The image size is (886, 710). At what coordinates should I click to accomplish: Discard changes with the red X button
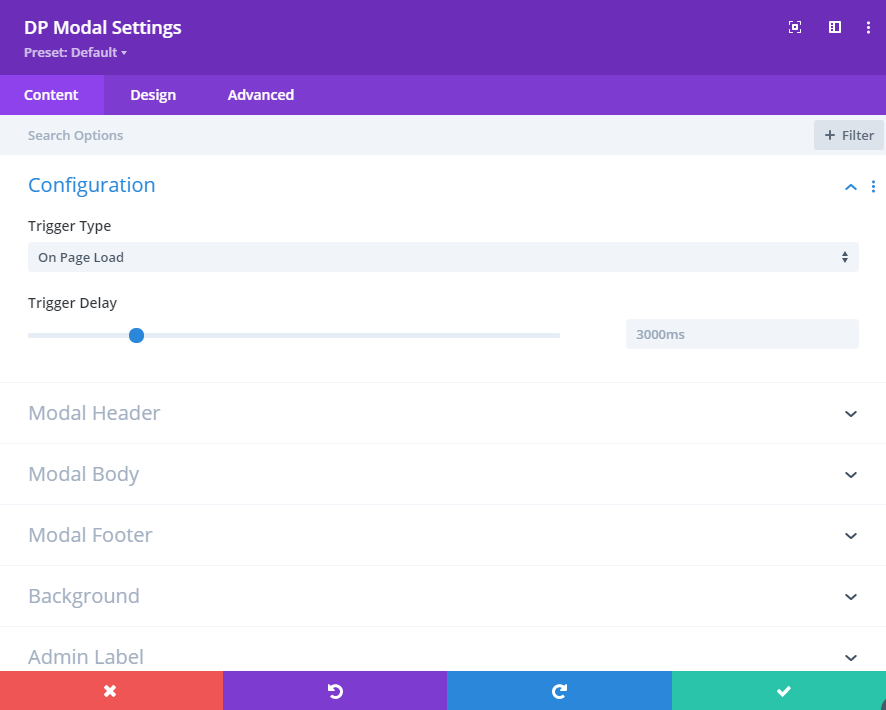point(111,691)
